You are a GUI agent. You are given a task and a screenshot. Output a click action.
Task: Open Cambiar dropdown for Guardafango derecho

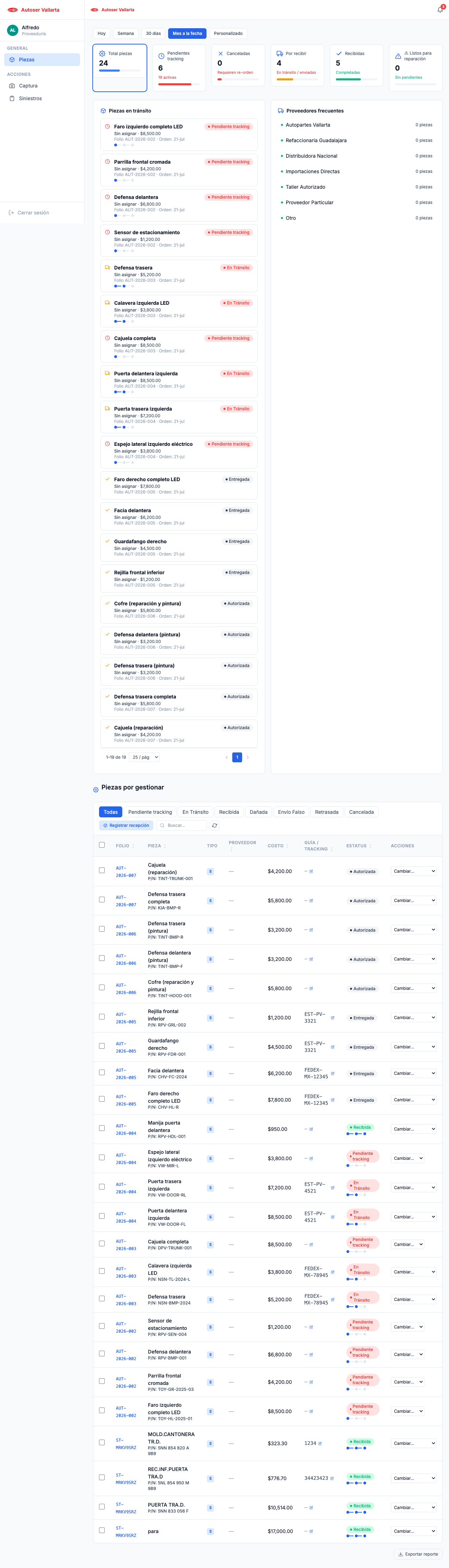(414, 1047)
